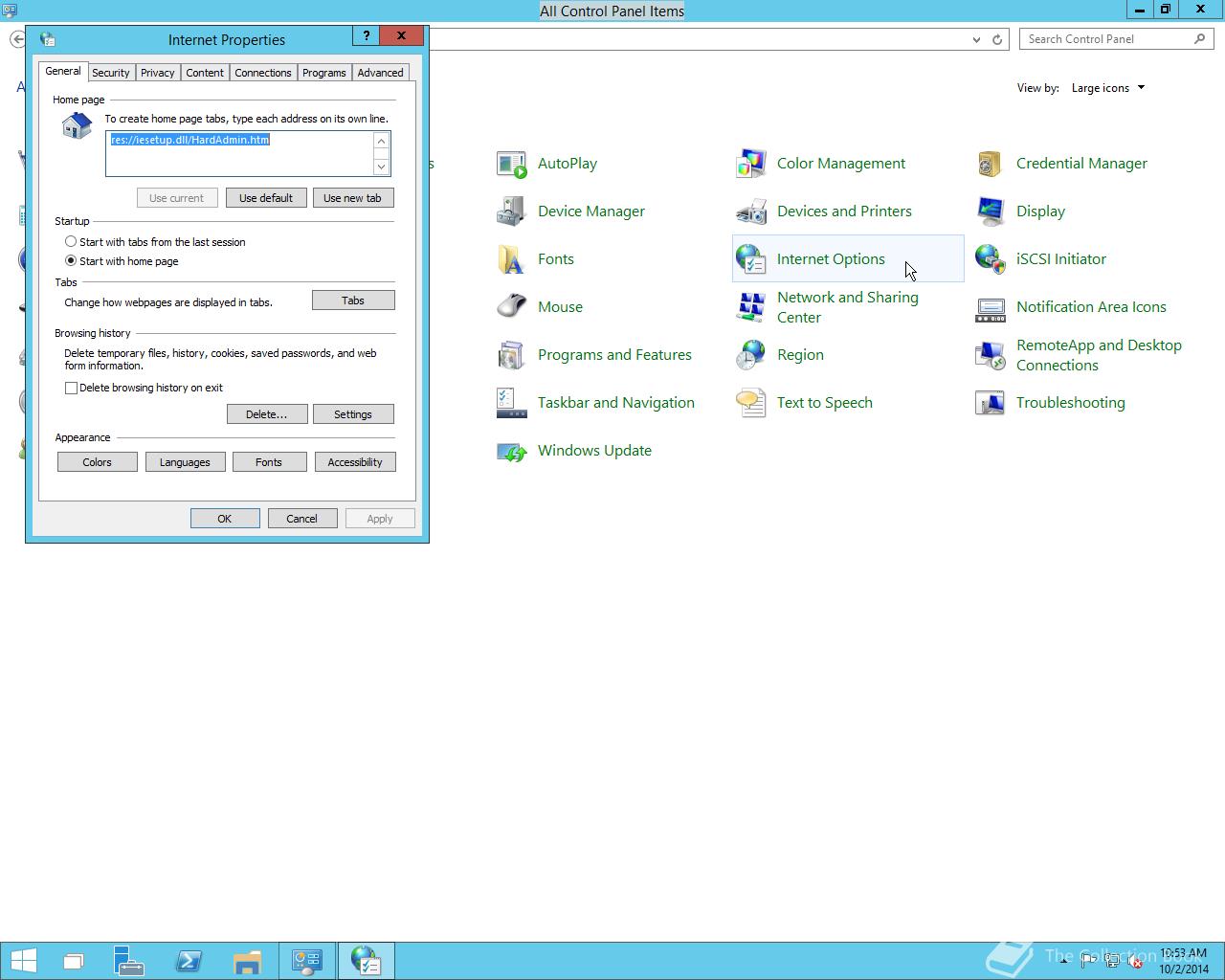Open the AutoPlay icon
The width and height of the screenshot is (1225, 980).
point(512,164)
